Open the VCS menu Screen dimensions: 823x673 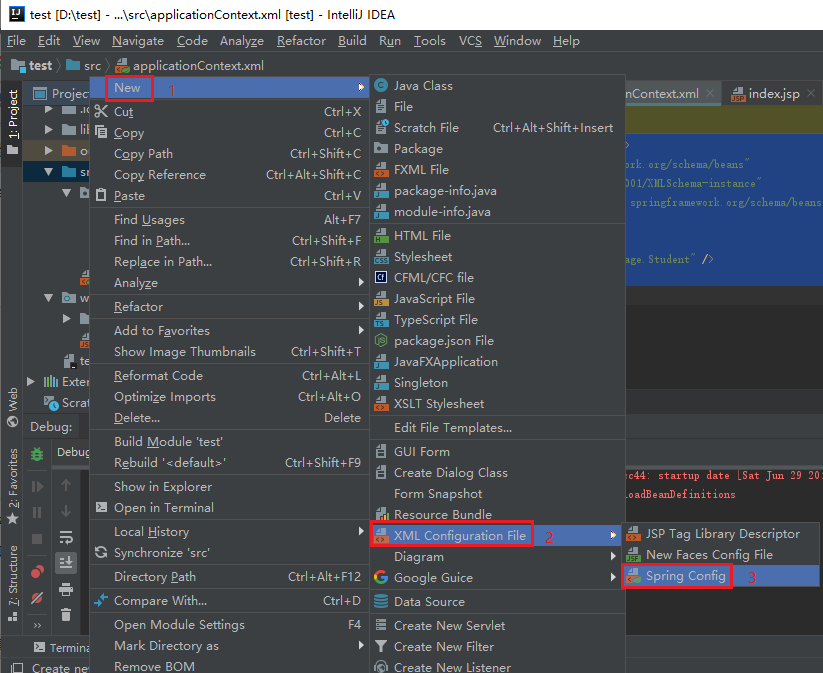[x=470, y=41]
